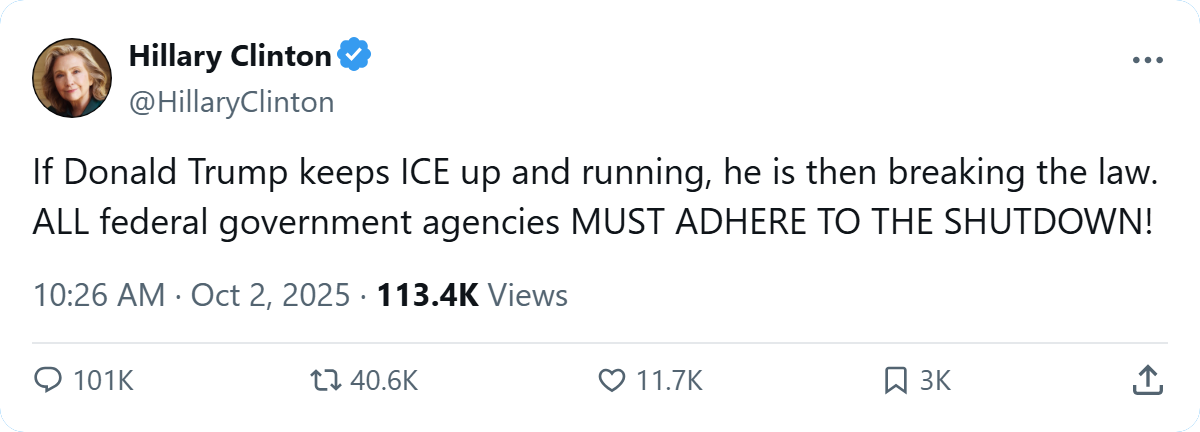The width and height of the screenshot is (1200, 432).
Task: Click the 40.6K reposts count
Action: (385, 380)
